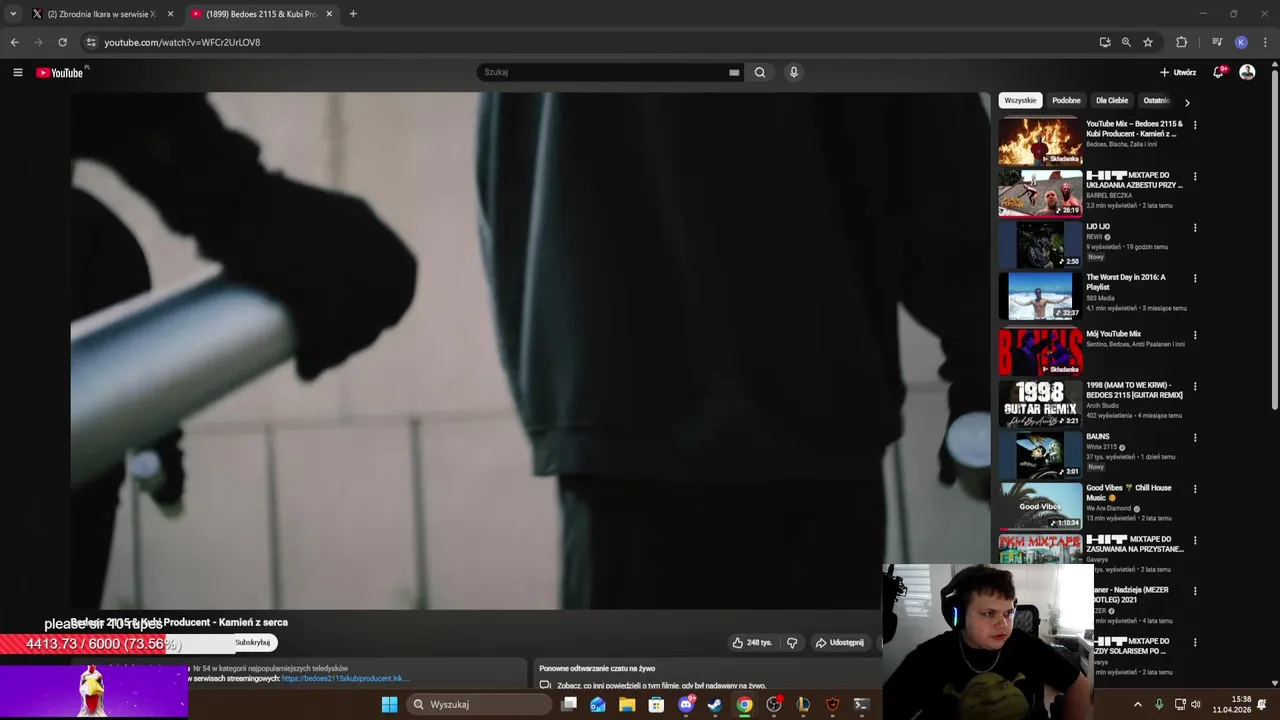The image size is (1280, 720).
Task: Open the bedoes2115xkubiproducent link in description
Action: (346, 679)
